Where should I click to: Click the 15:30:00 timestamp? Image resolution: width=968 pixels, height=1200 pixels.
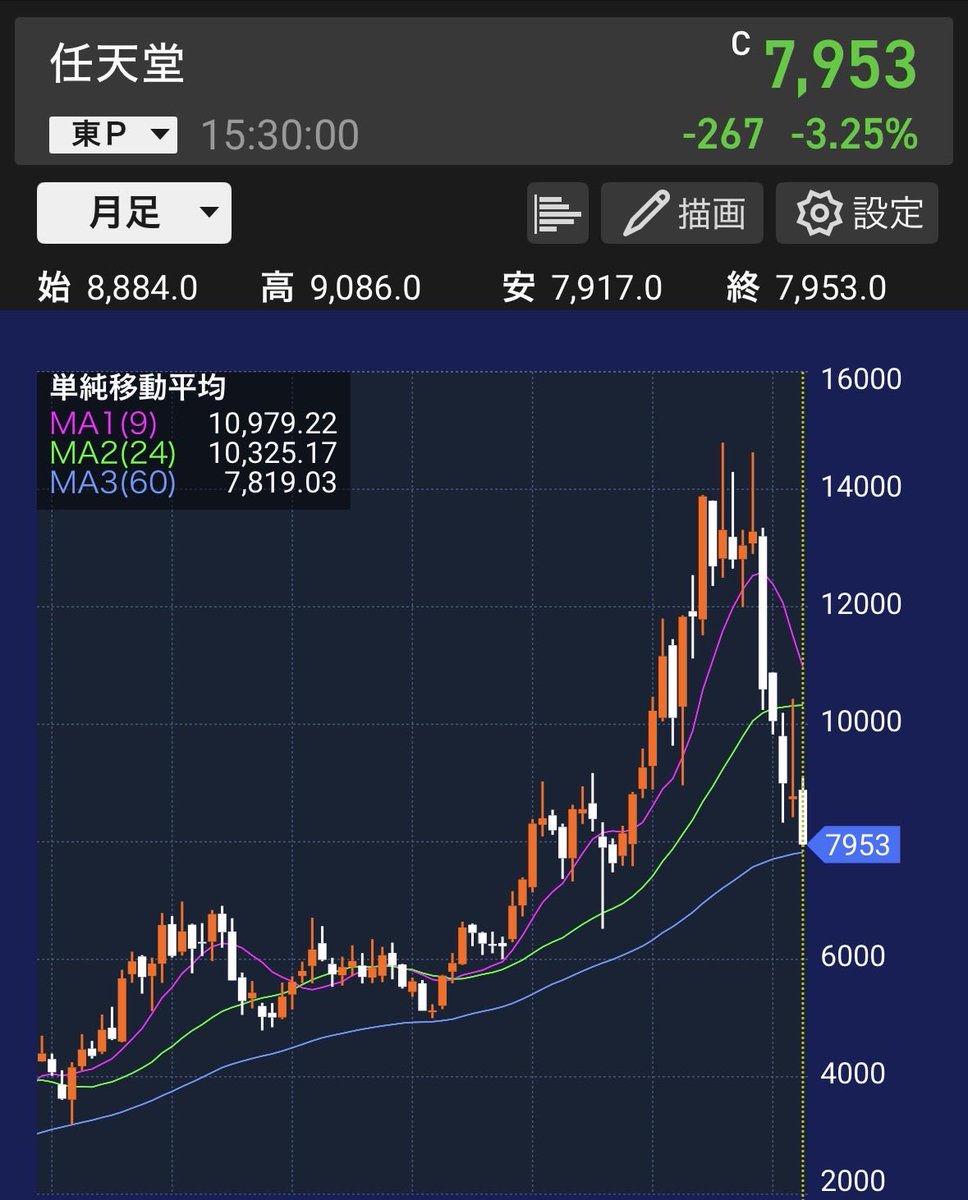[x=280, y=135]
